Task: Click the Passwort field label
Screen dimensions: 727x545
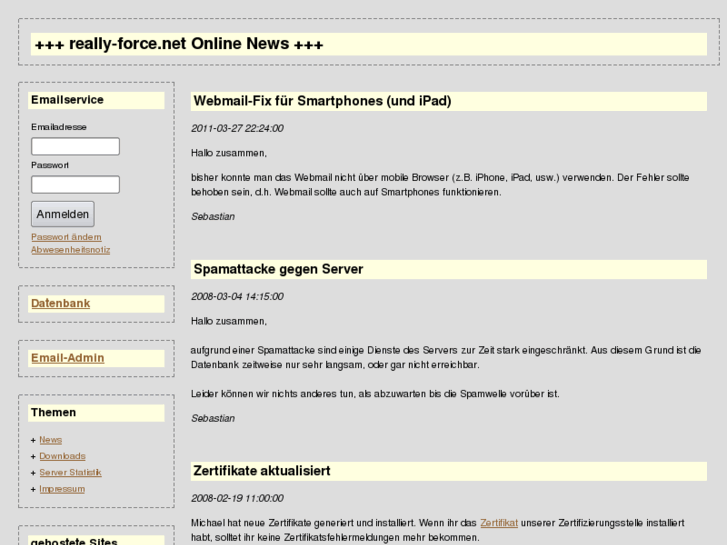Action: [x=50, y=165]
